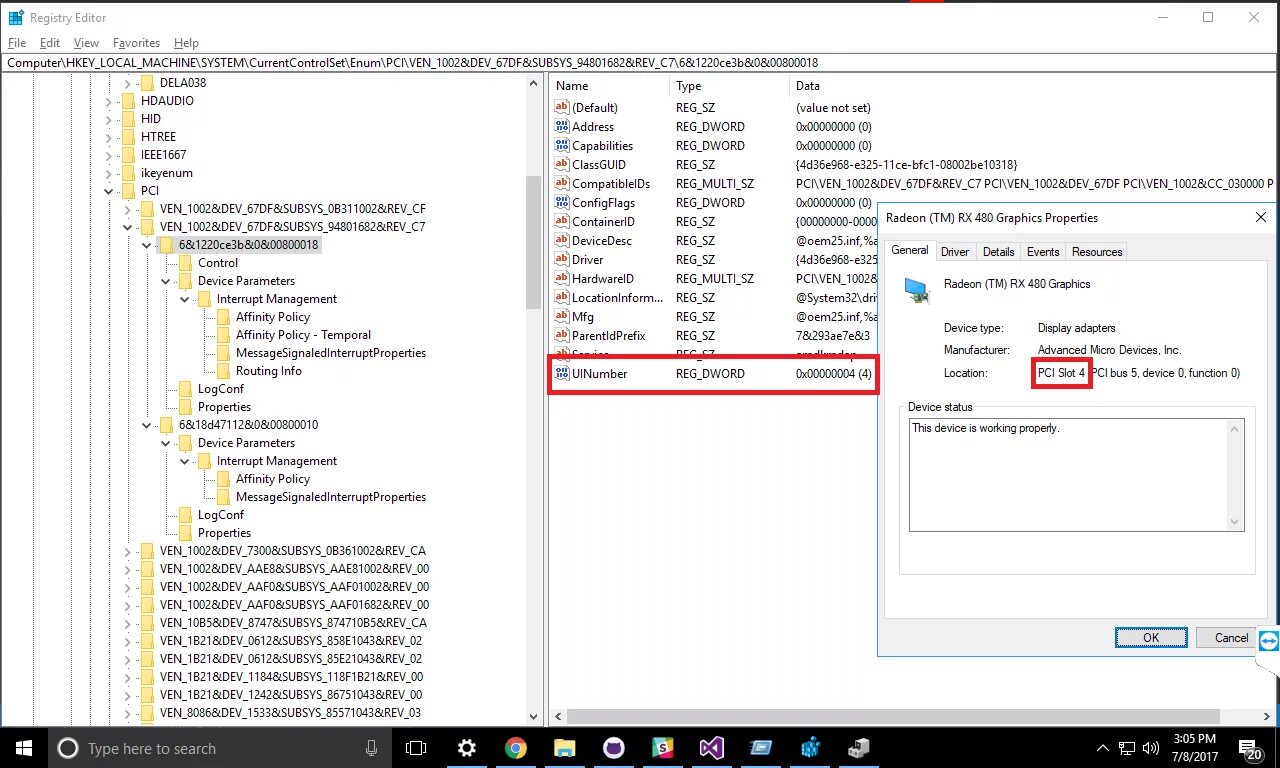Click the registry path address bar
This screenshot has width=1280, height=768.
(640, 62)
